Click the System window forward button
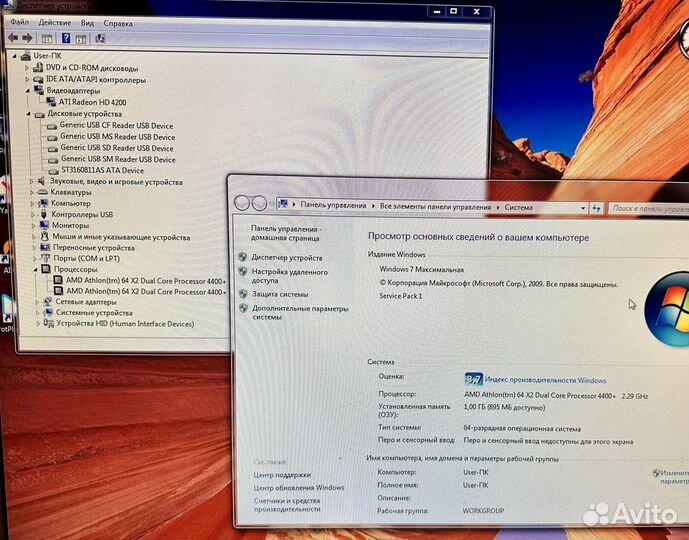This screenshot has width=689, height=540. click(x=259, y=203)
